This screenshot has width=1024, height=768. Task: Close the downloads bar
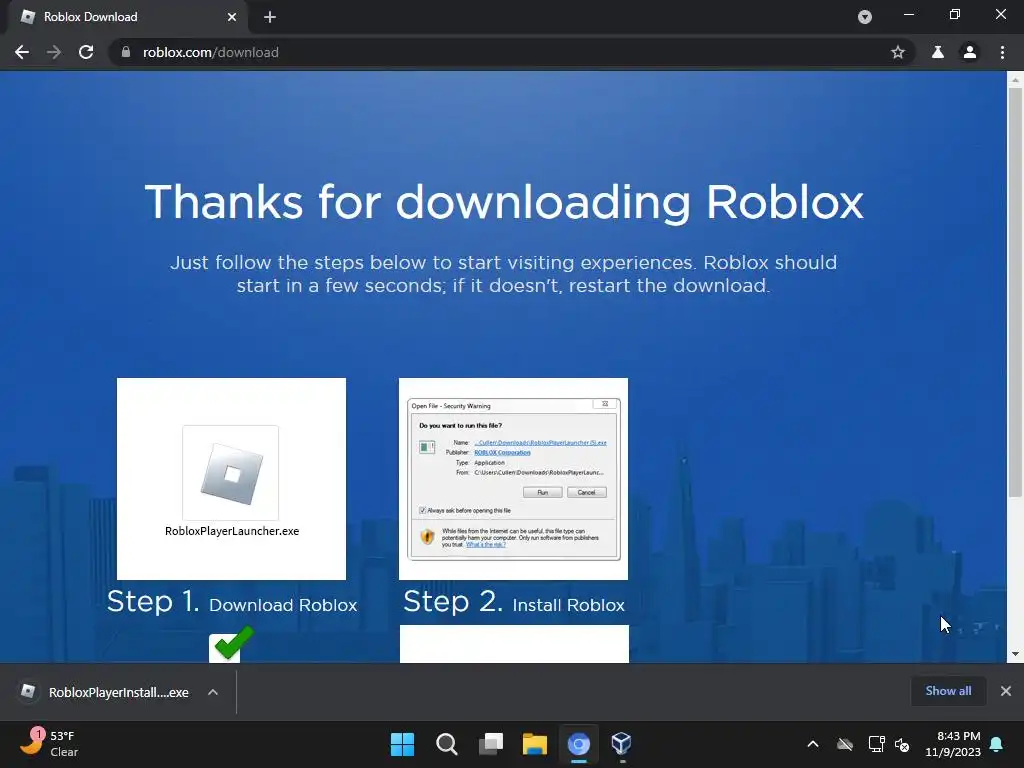coord(1006,691)
